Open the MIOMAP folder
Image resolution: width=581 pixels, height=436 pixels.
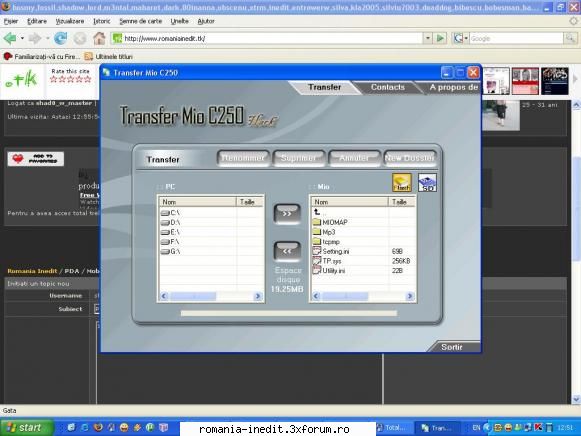(x=331, y=222)
